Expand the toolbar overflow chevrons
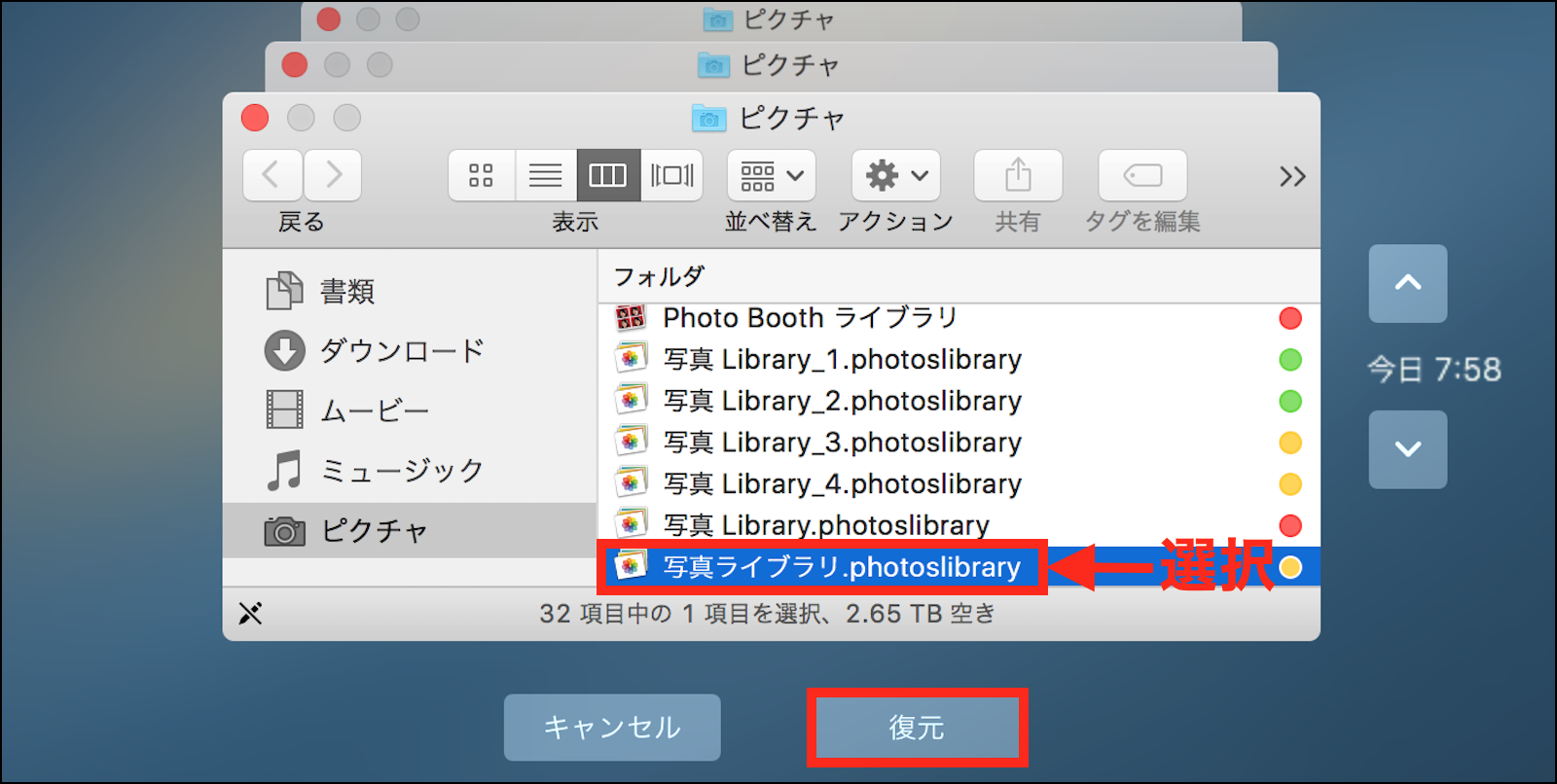The width and height of the screenshot is (1557, 784). (x=1292, y=176)
